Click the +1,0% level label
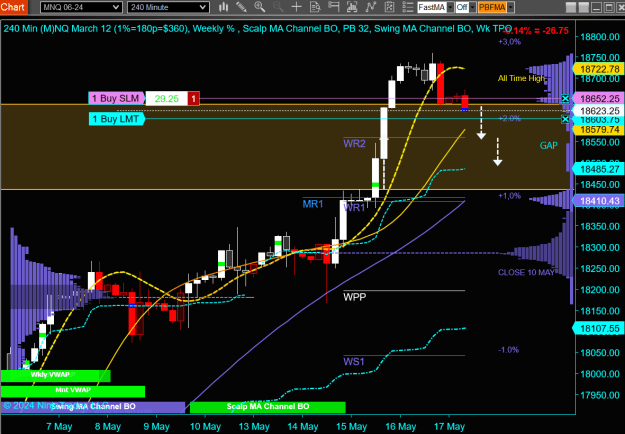This screenshot has height=434, width=625. tap(509, 196)
